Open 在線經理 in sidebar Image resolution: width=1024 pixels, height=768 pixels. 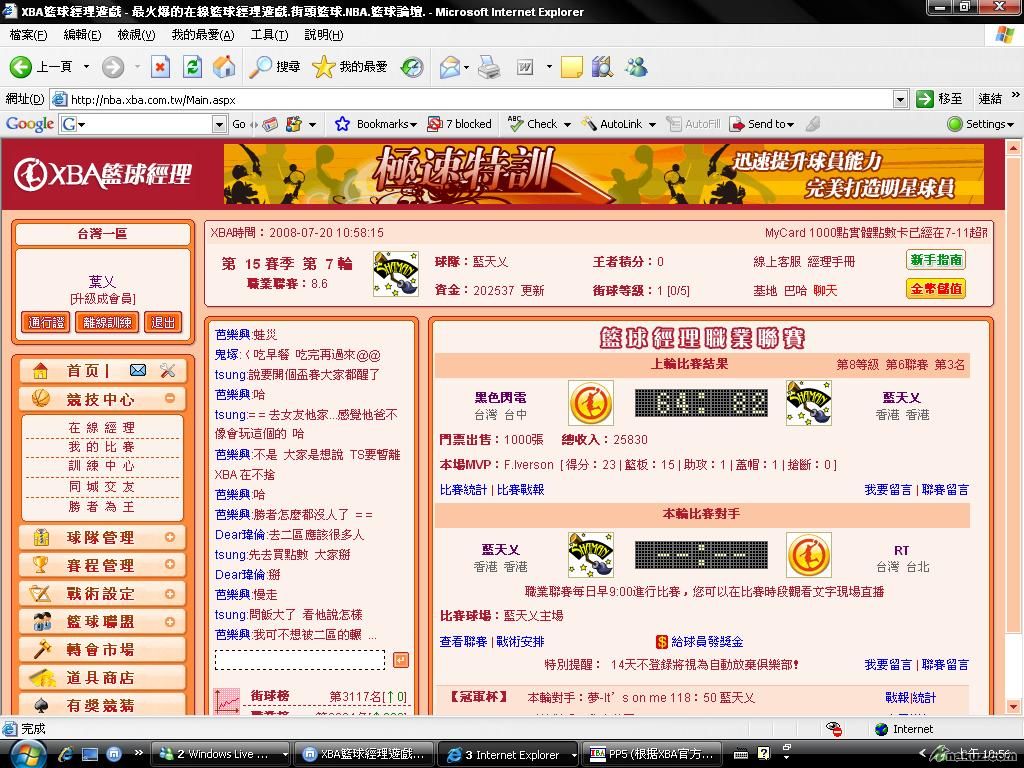[x=102, y=428]
